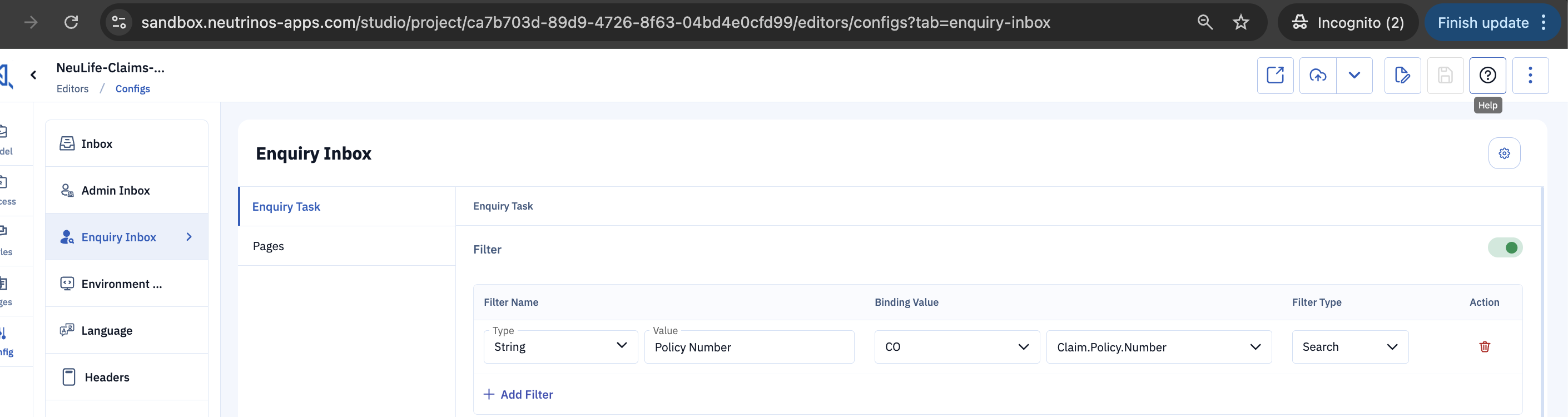The image size is (1568, 417).
Task: Toggle the Filter switch off
Action: 1505,248
